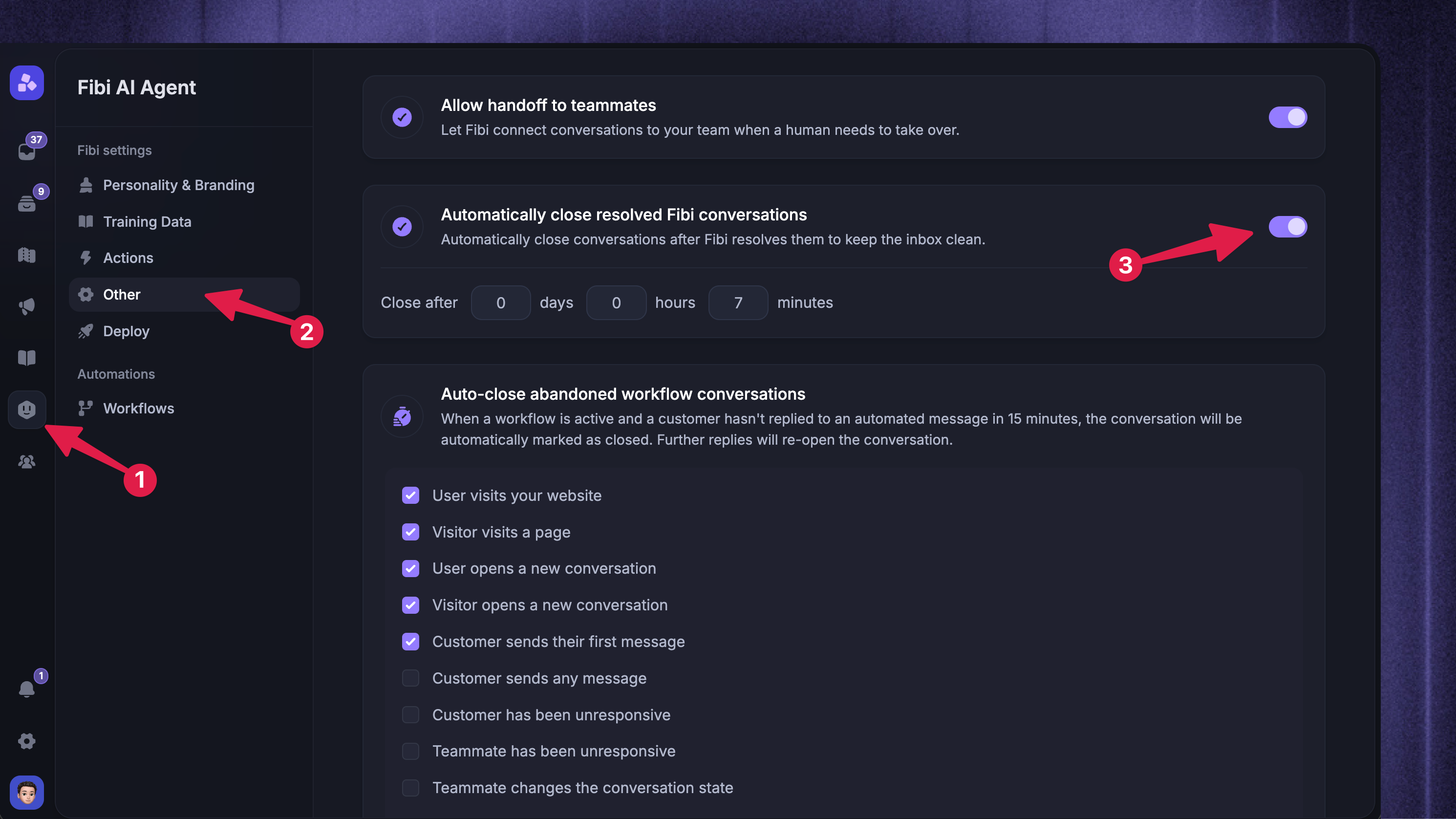Image resolution: width=1456 pixels, height=819 pixels.
Task: Check Customer has been unresponsive
Action: pos(410,715)
